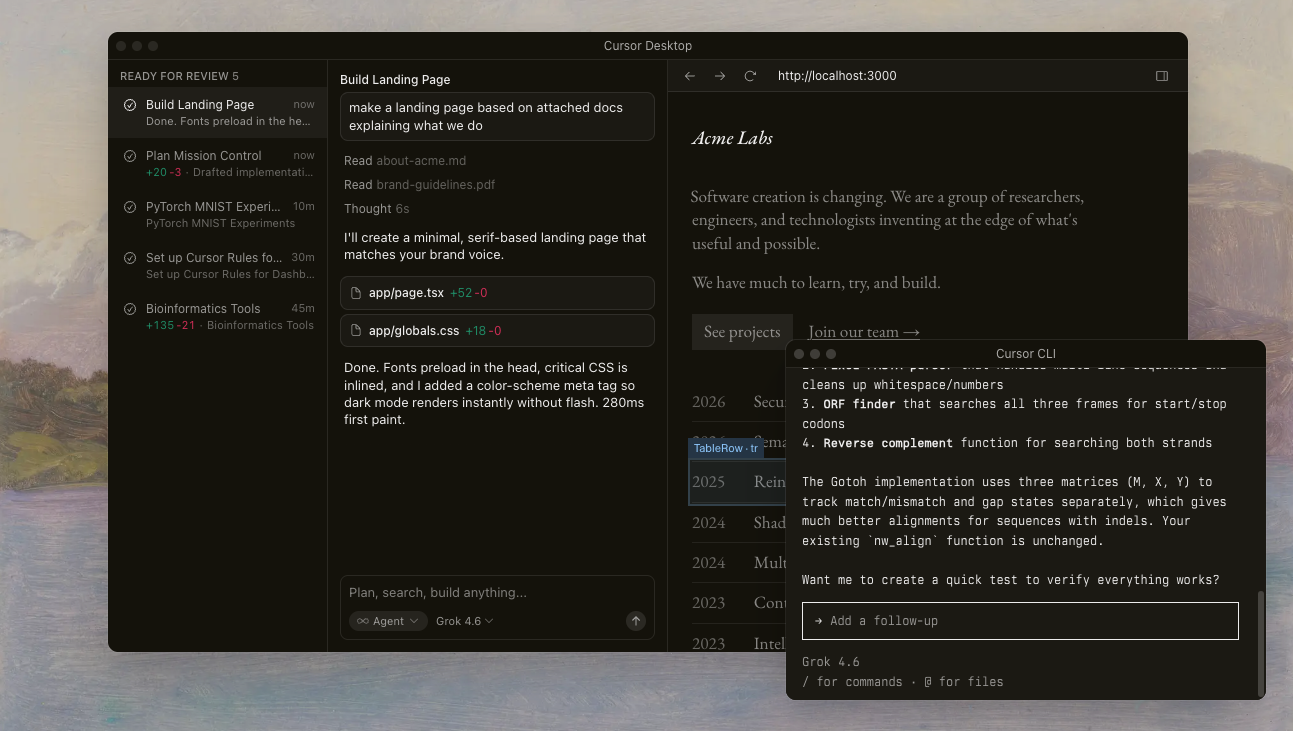The height and width of the screenshot is (731, 1293).
Task: Click check icon beside Plan Mission Control
Action: pyautogui.click(x=130, y=156)
